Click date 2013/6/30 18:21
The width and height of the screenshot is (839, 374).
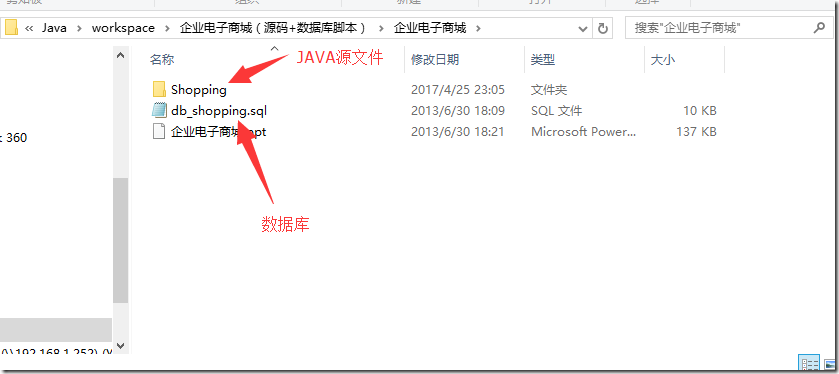click(x=457, y=132)
